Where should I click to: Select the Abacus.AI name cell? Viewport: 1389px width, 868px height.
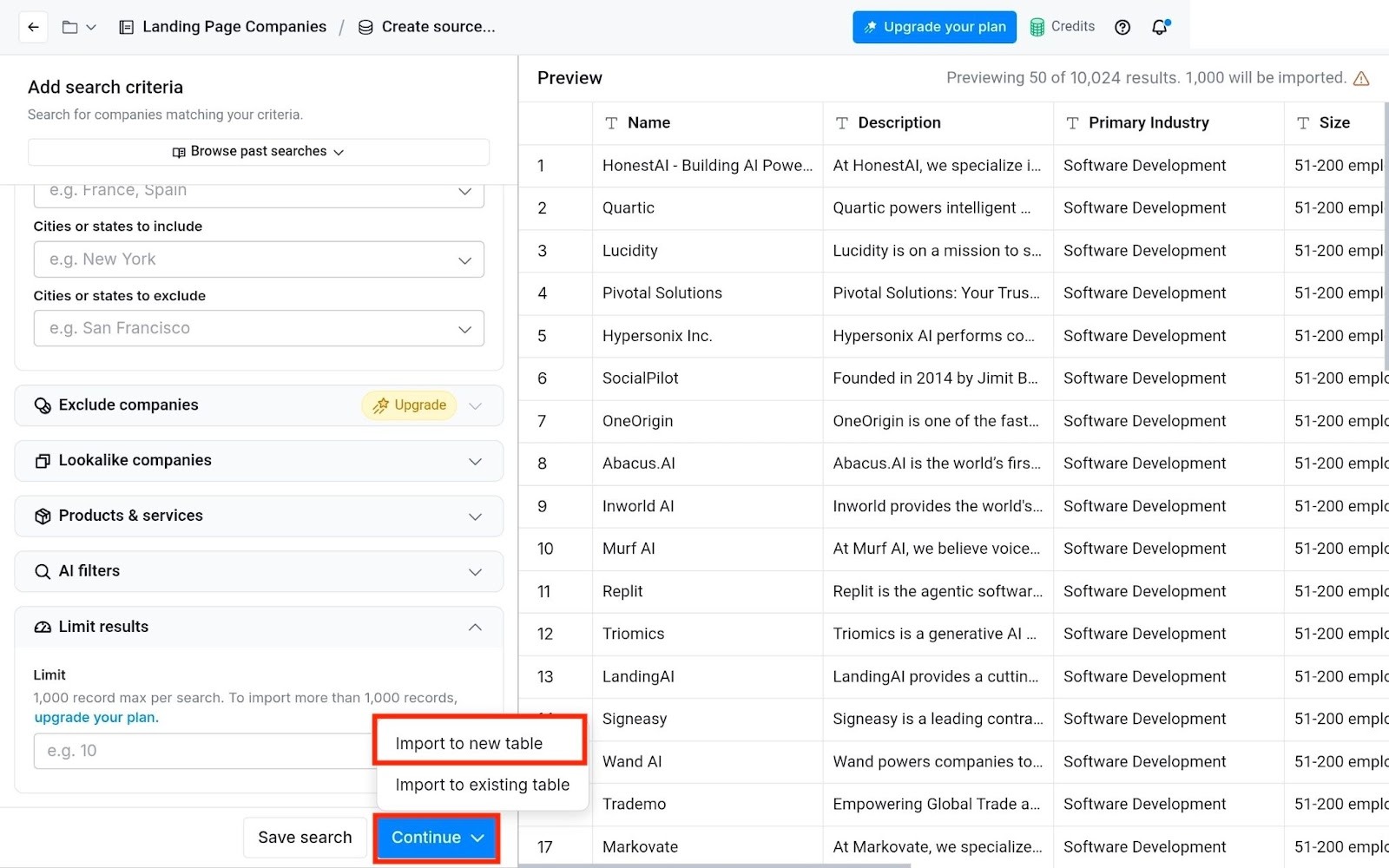[x=708, y=464]
